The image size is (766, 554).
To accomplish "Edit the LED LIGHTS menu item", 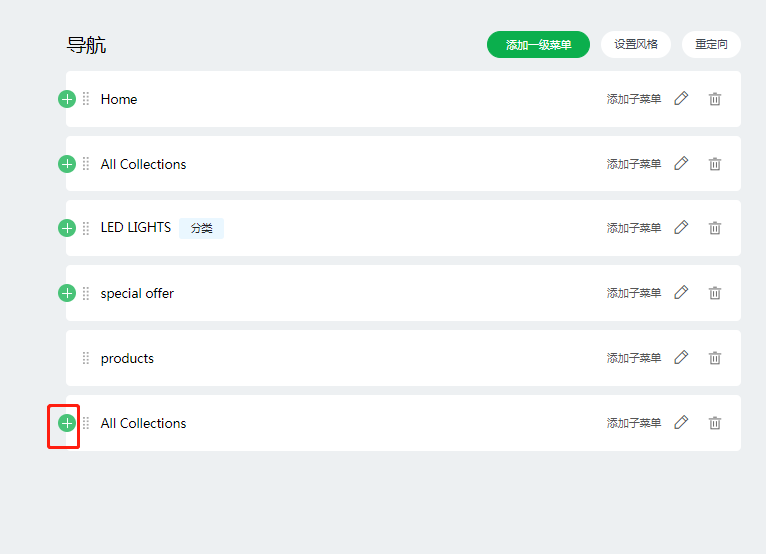I will coord(681,228).
